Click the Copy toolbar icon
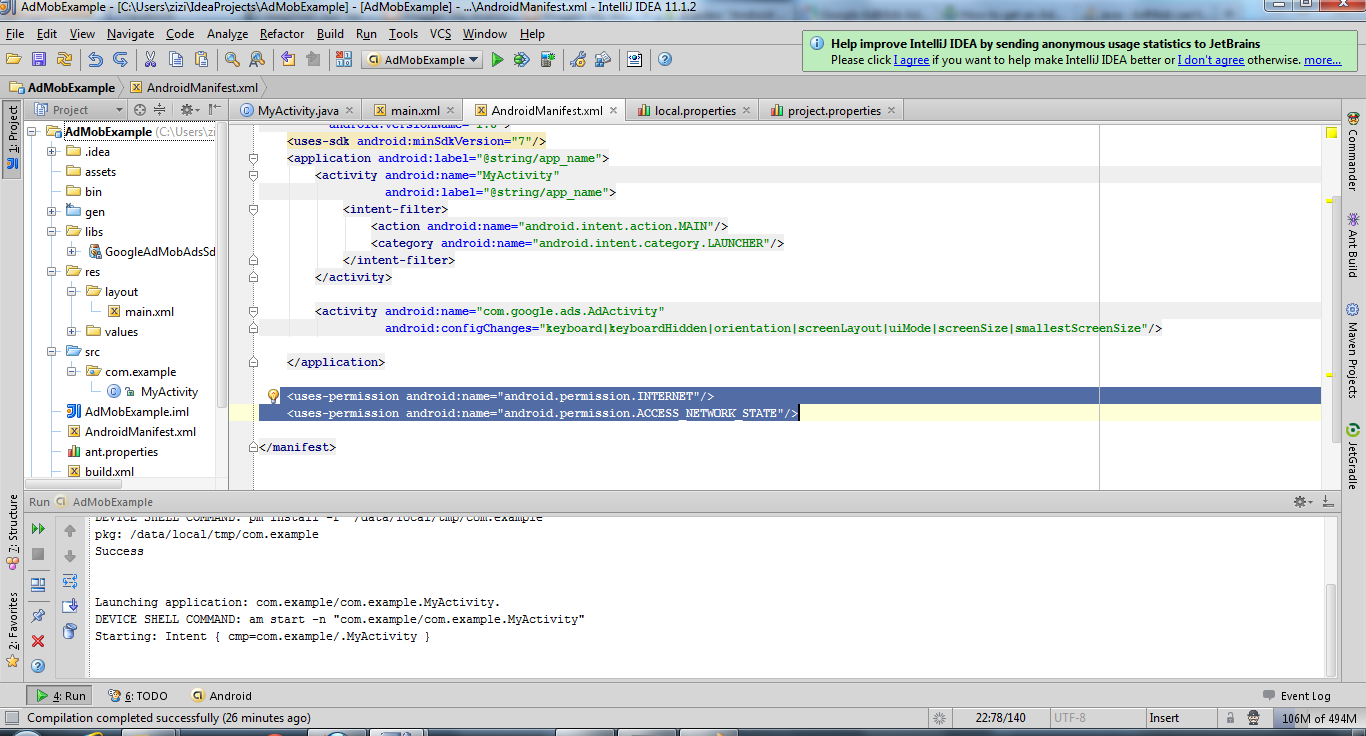 (177, 60)
